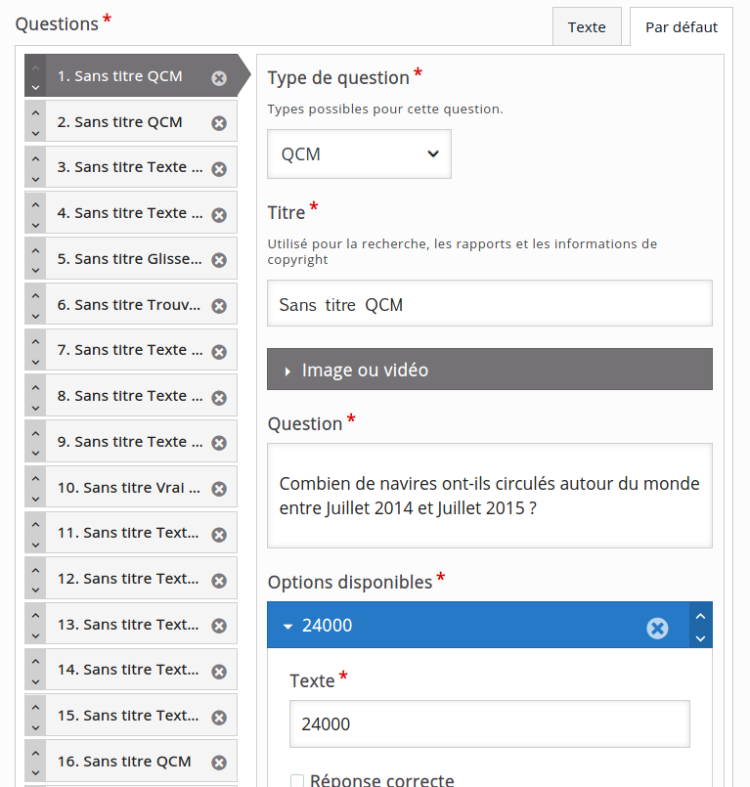Tick the Réponse correcte checkbox
The height and width of the screenshot is (787, 750).
(297, 780)
